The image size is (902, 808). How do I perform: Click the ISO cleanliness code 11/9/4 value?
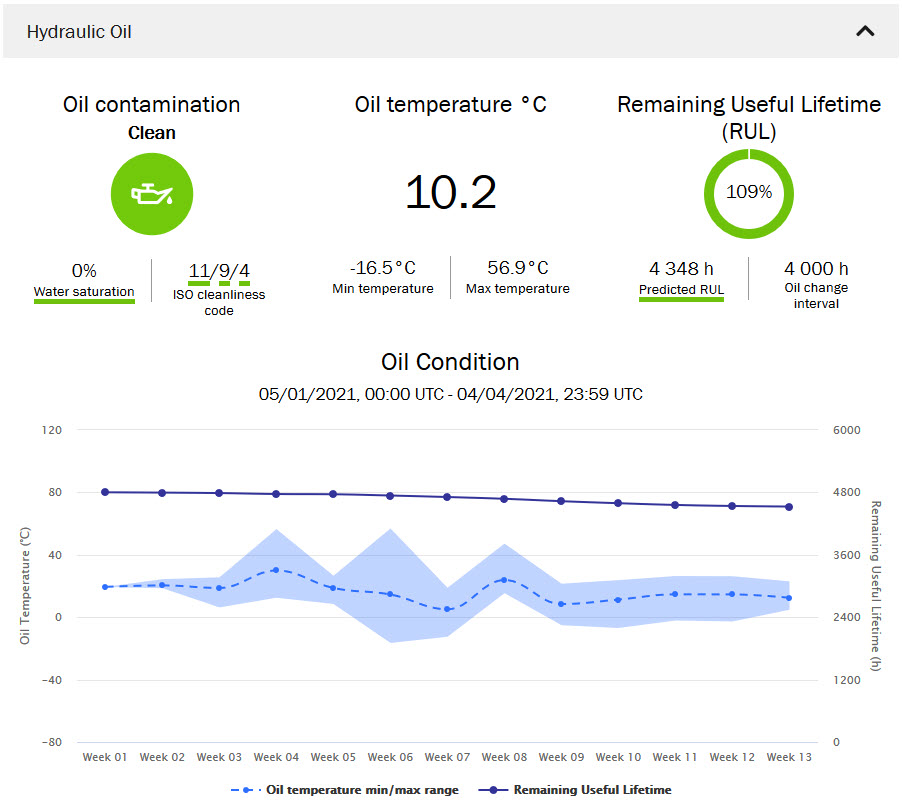tap(219, 270)
